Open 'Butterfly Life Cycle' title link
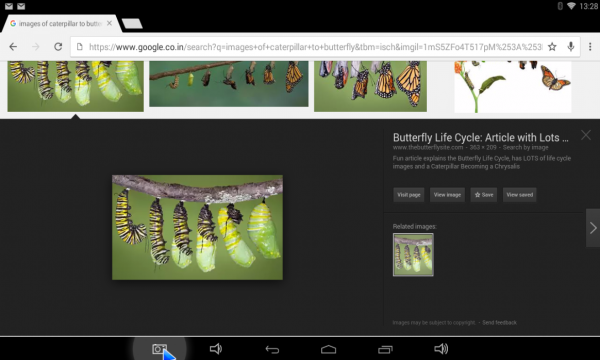Image resolution: width=600 pixels, height=360 pixels. (x=481, y=137)
